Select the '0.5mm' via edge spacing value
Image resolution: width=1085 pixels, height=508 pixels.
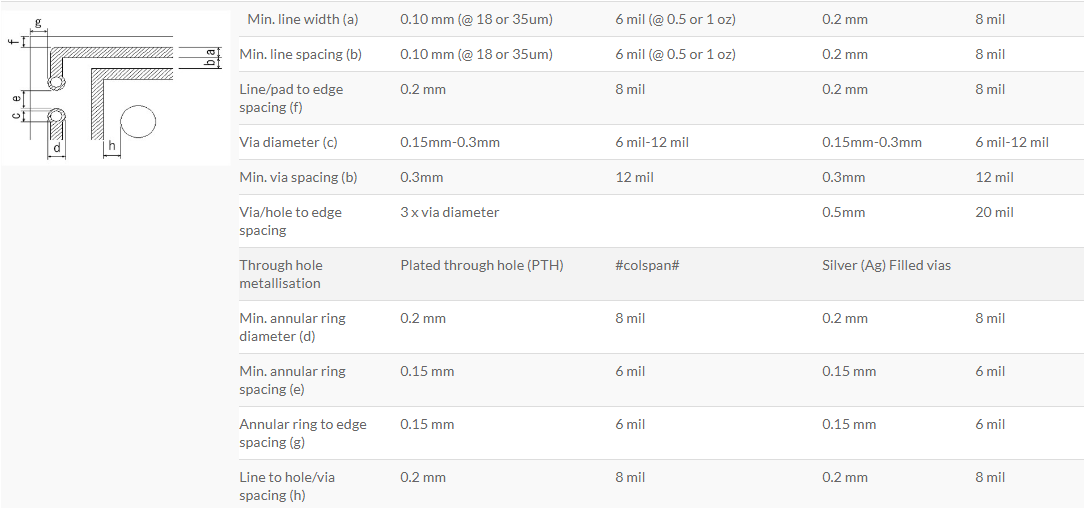point(844,212)
